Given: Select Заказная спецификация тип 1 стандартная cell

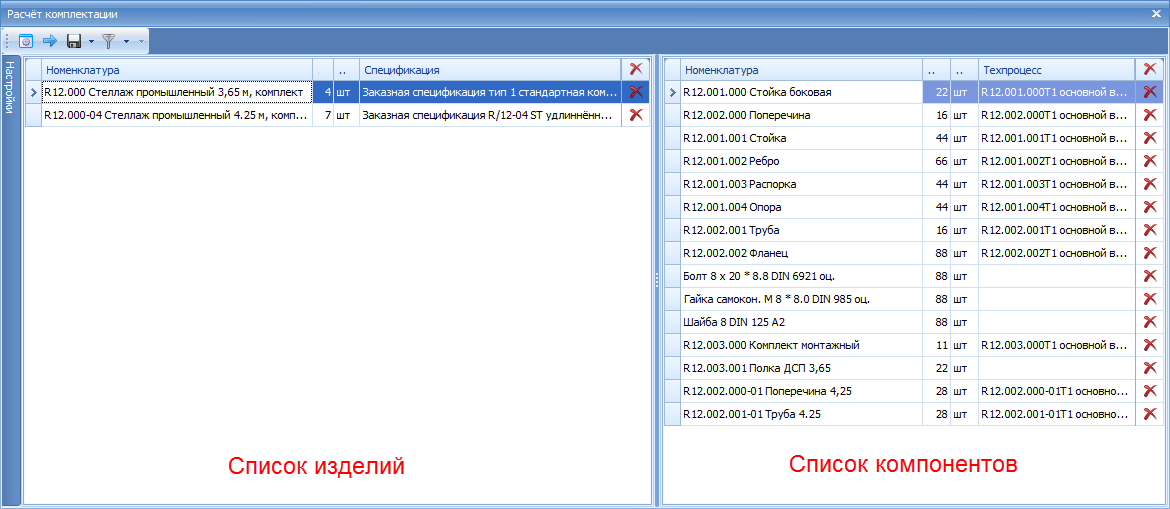Looking at the screenshot, I should click(x=489, y=93).
